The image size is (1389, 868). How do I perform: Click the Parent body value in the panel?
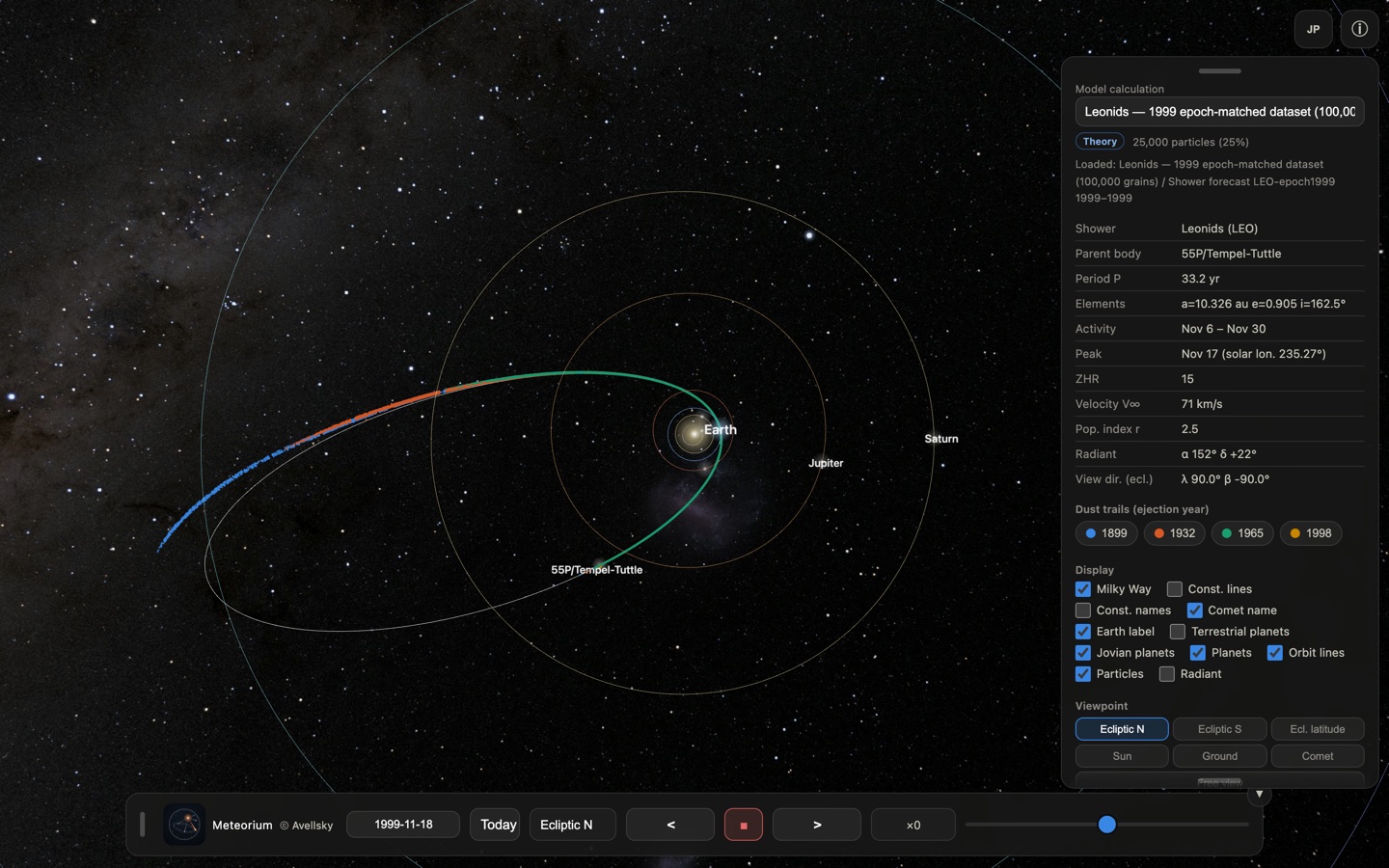tap(1232, 254)
